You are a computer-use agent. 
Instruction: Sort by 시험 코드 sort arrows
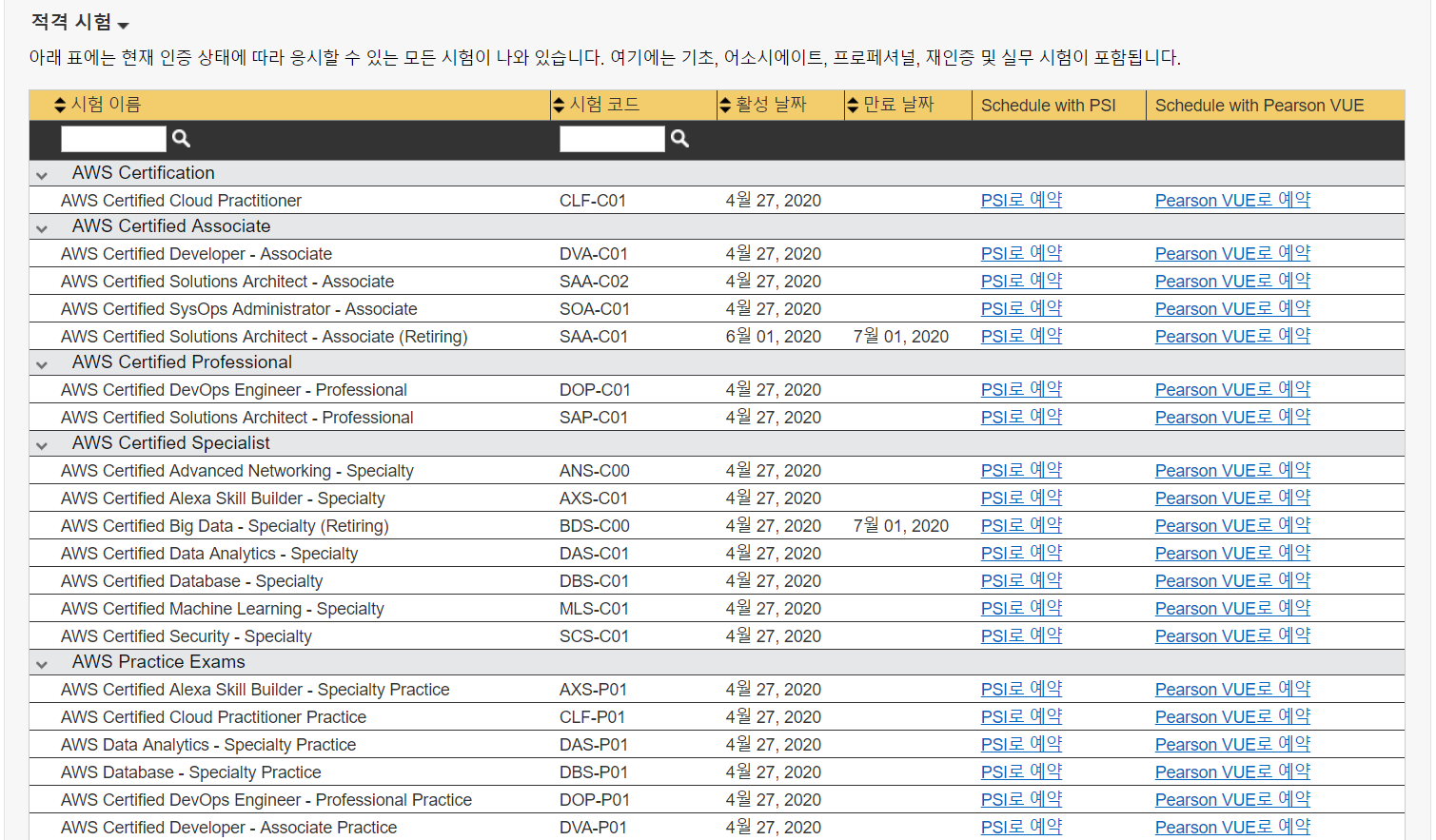pos(559,105)
